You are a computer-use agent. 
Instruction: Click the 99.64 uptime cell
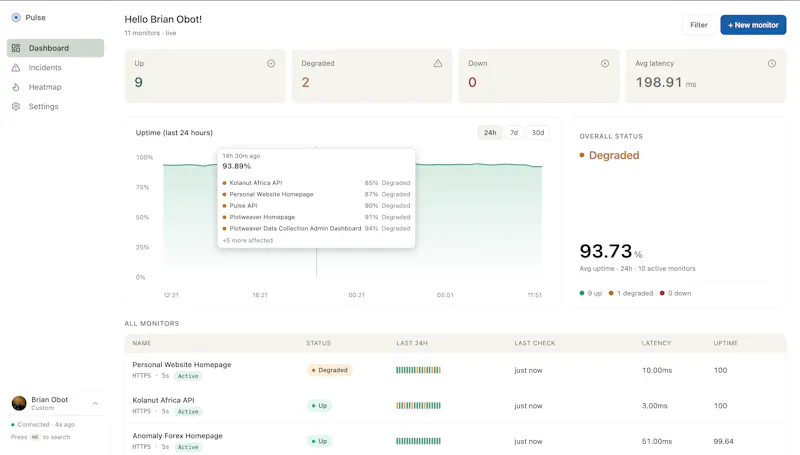click(x=723, y=441)
